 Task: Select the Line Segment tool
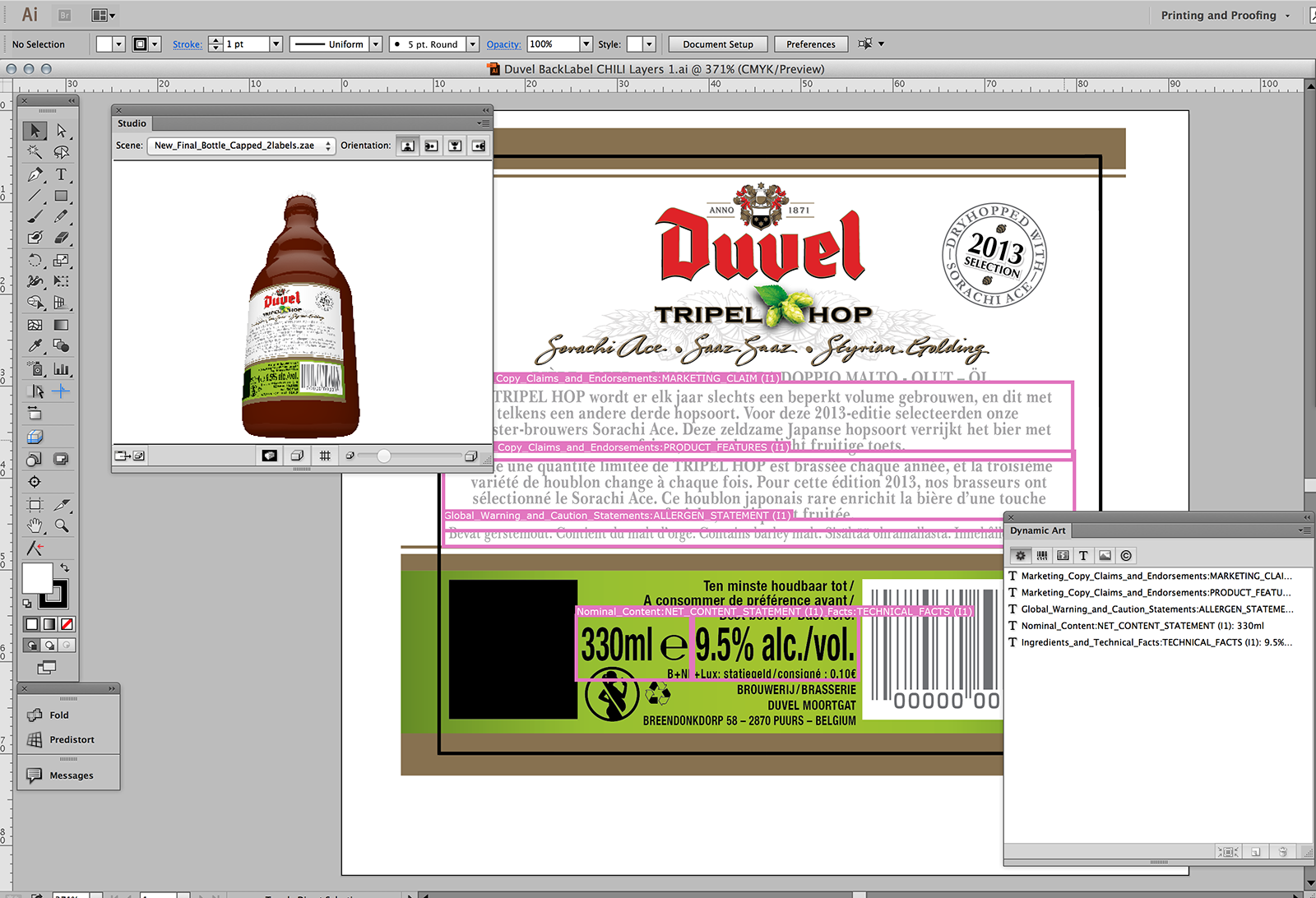tap(35, 196)
